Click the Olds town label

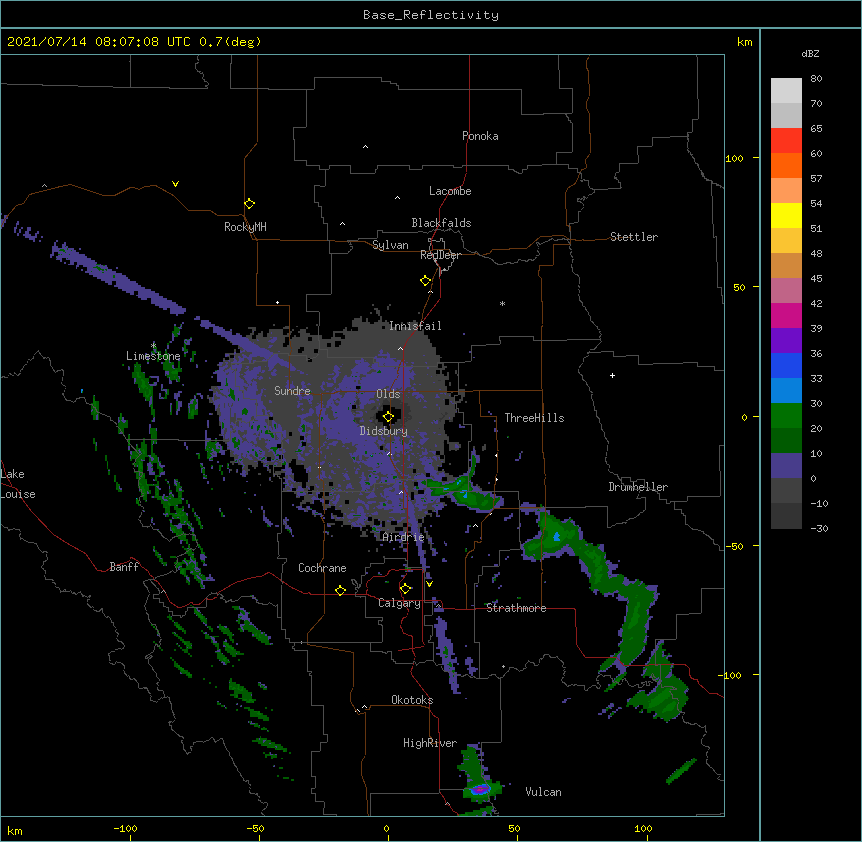pos(388,394)
